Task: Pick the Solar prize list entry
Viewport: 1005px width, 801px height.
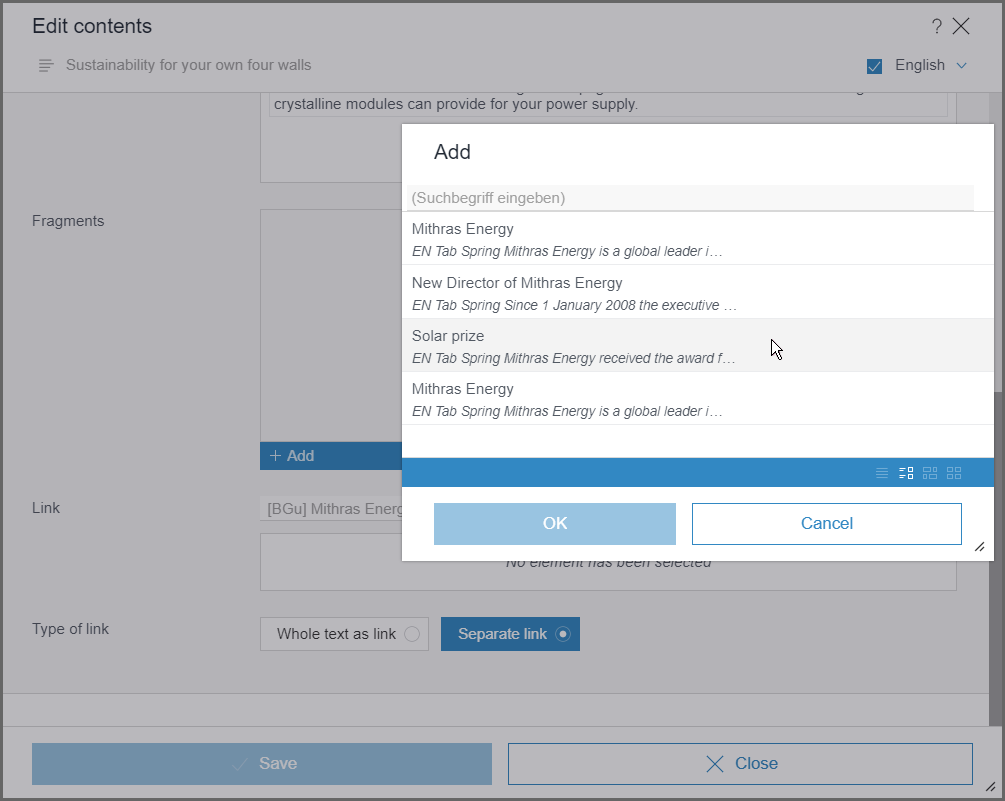Action: 698,345
